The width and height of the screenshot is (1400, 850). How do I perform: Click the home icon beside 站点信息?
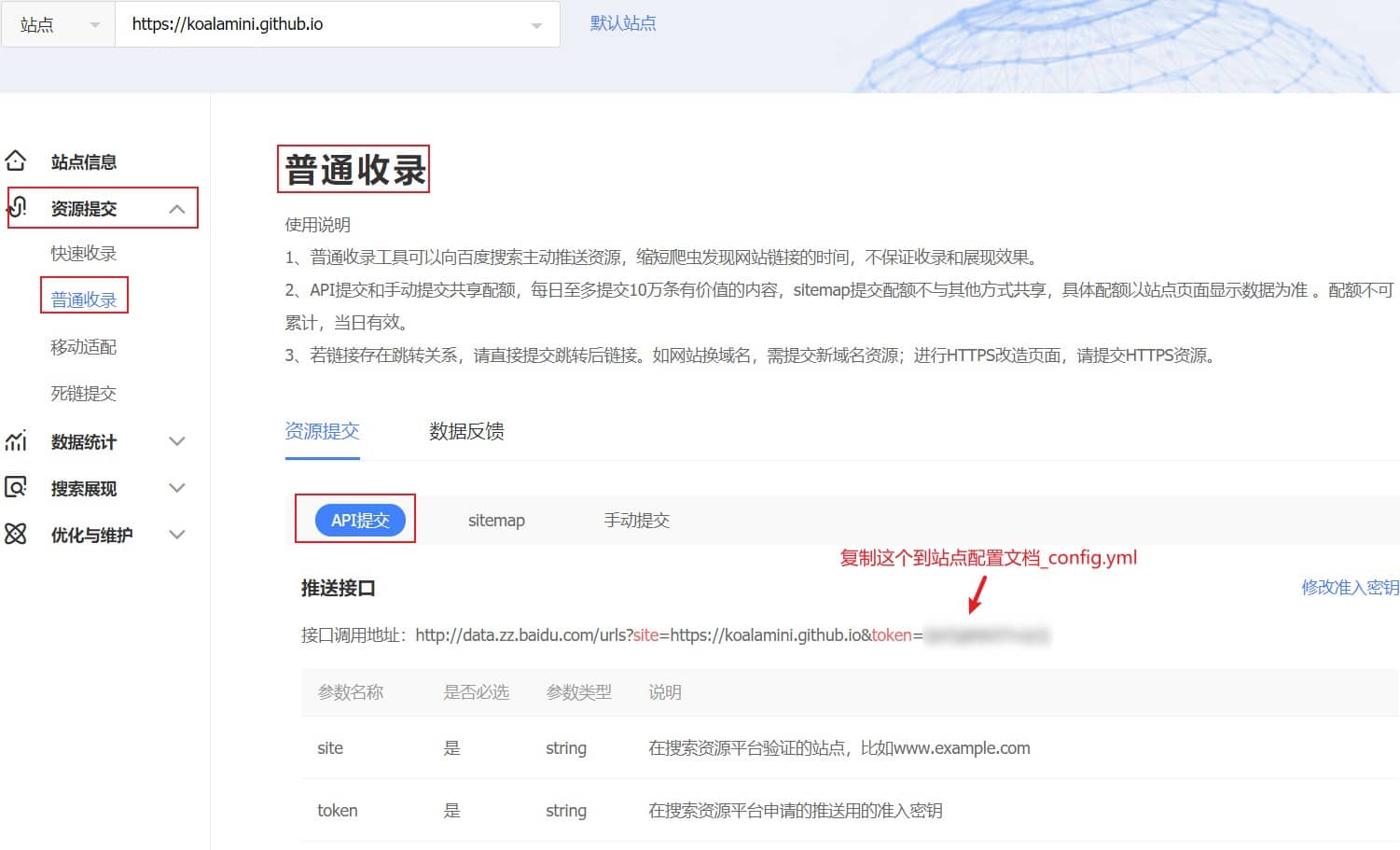click(x=16, y=160)
